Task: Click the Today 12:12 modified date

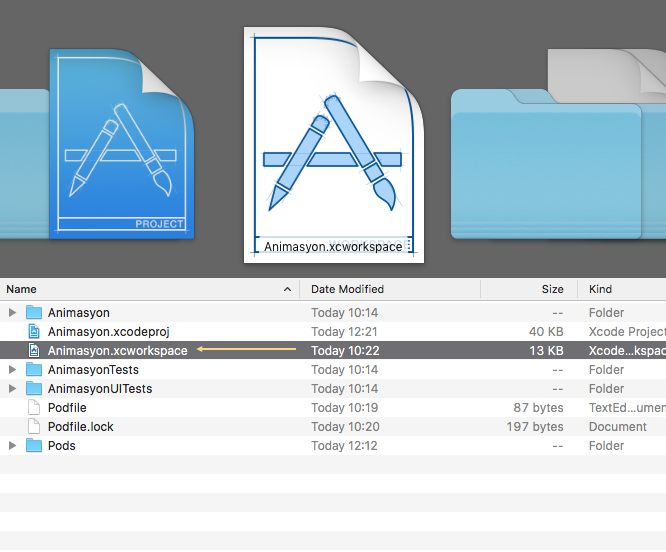Action: [x=344, y=446]
